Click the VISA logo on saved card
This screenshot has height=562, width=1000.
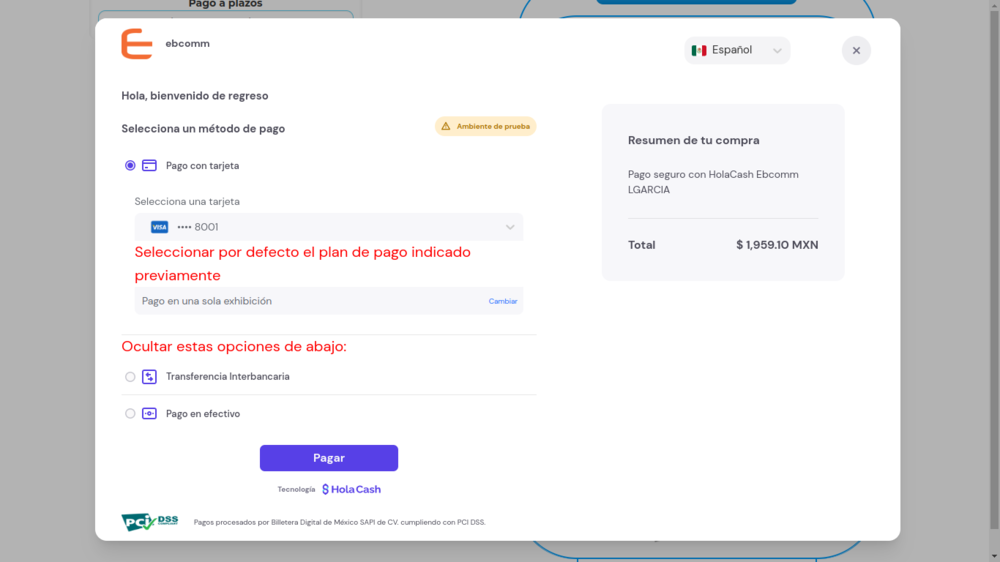pyautogui.click(x=159, y=227)
